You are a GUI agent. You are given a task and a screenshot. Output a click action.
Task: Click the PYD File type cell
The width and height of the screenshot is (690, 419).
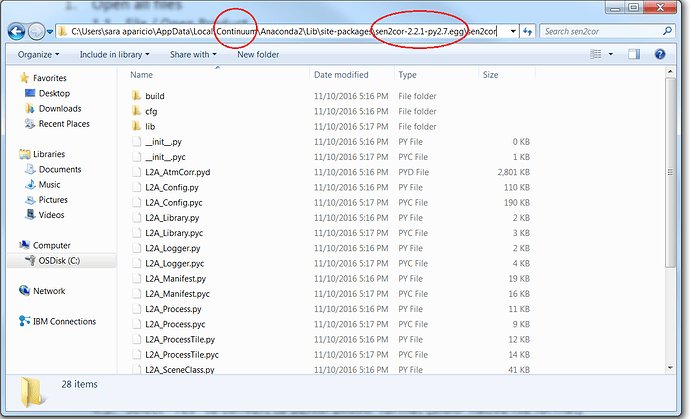[414, 172]
